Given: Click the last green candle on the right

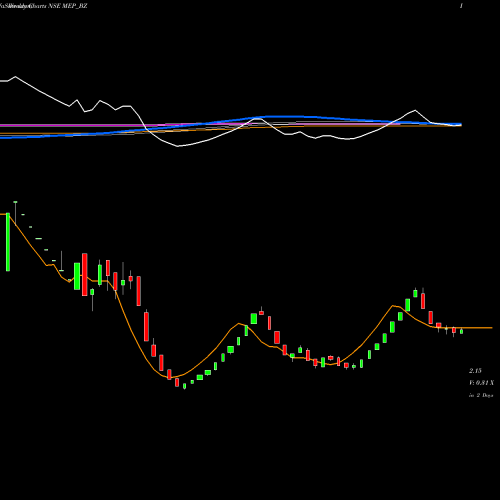Looking at the screenshot, I should (x=461, y=331).
